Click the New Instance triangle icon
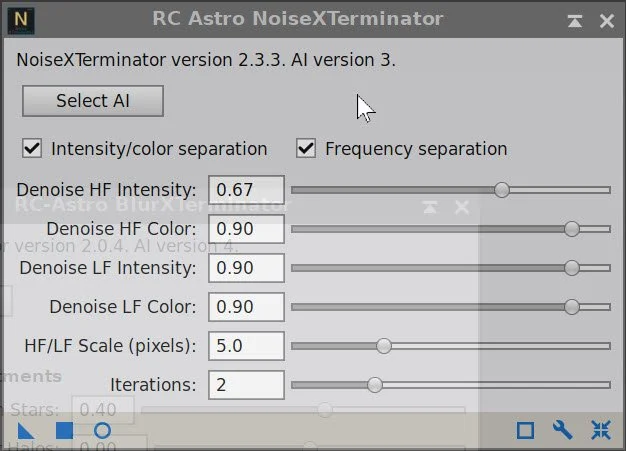 tap(26, 431)
